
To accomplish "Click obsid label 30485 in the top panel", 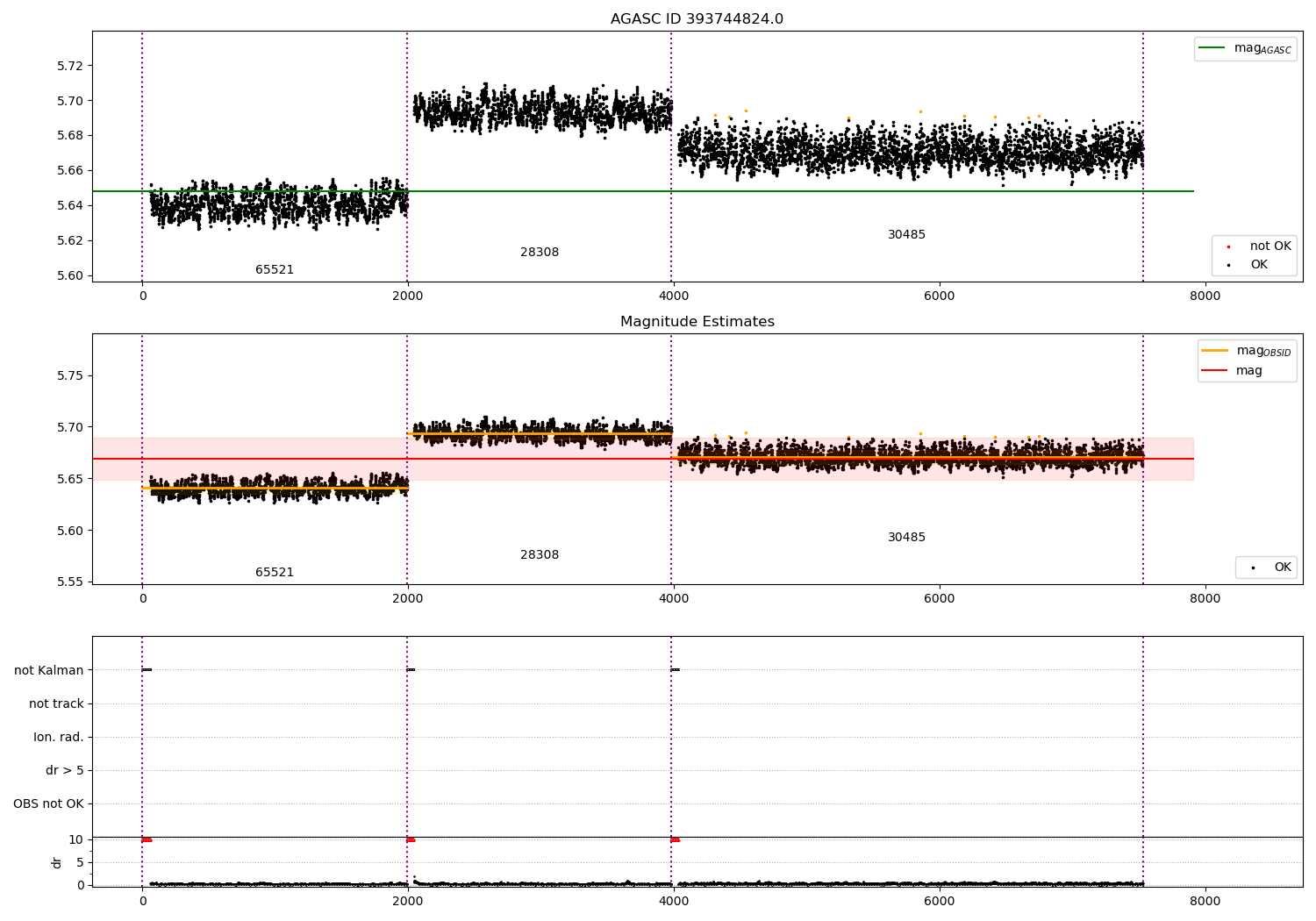I will (906, 235).
